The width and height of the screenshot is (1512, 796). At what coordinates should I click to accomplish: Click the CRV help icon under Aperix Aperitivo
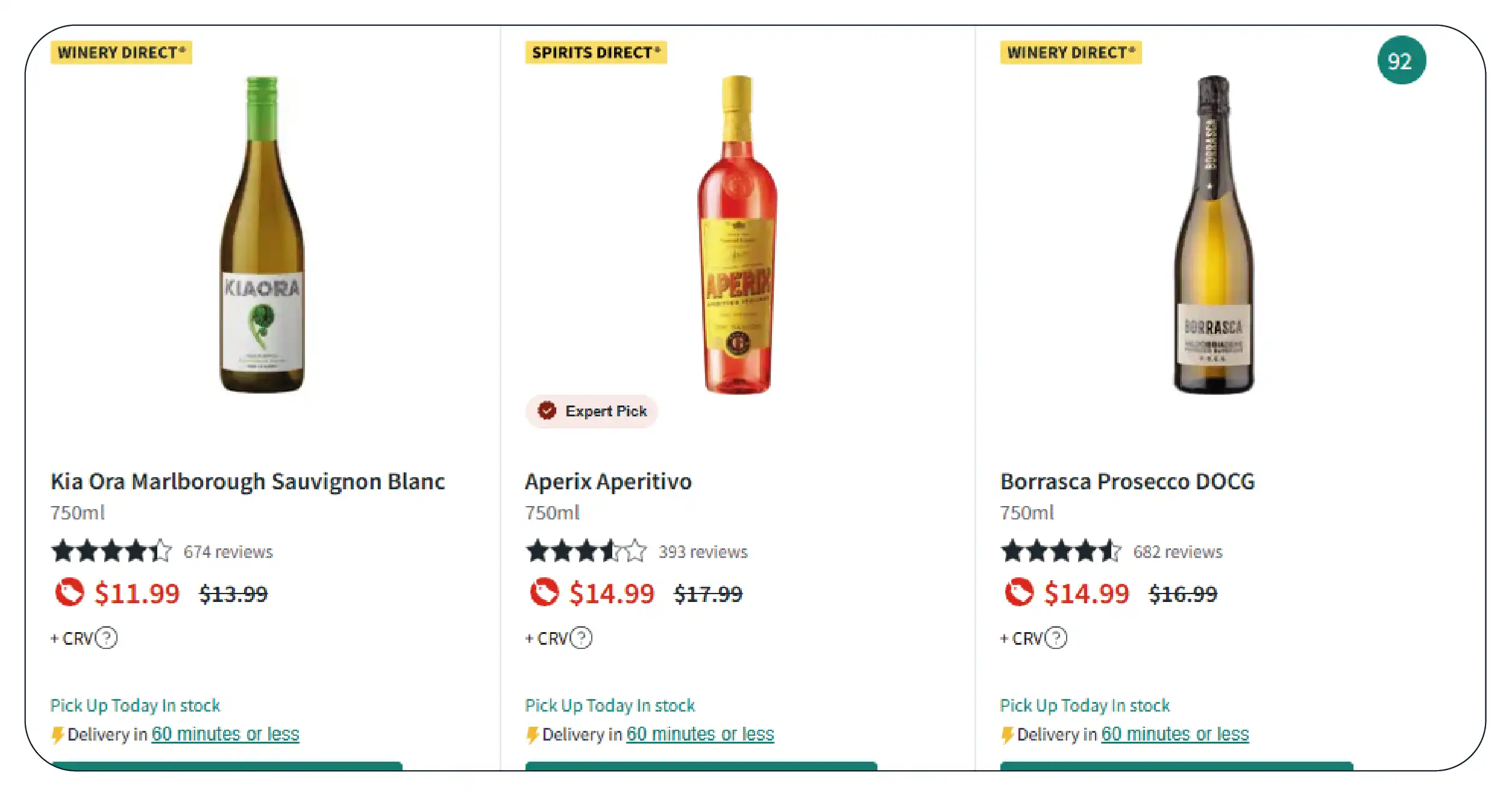click(x=582, y=638)
